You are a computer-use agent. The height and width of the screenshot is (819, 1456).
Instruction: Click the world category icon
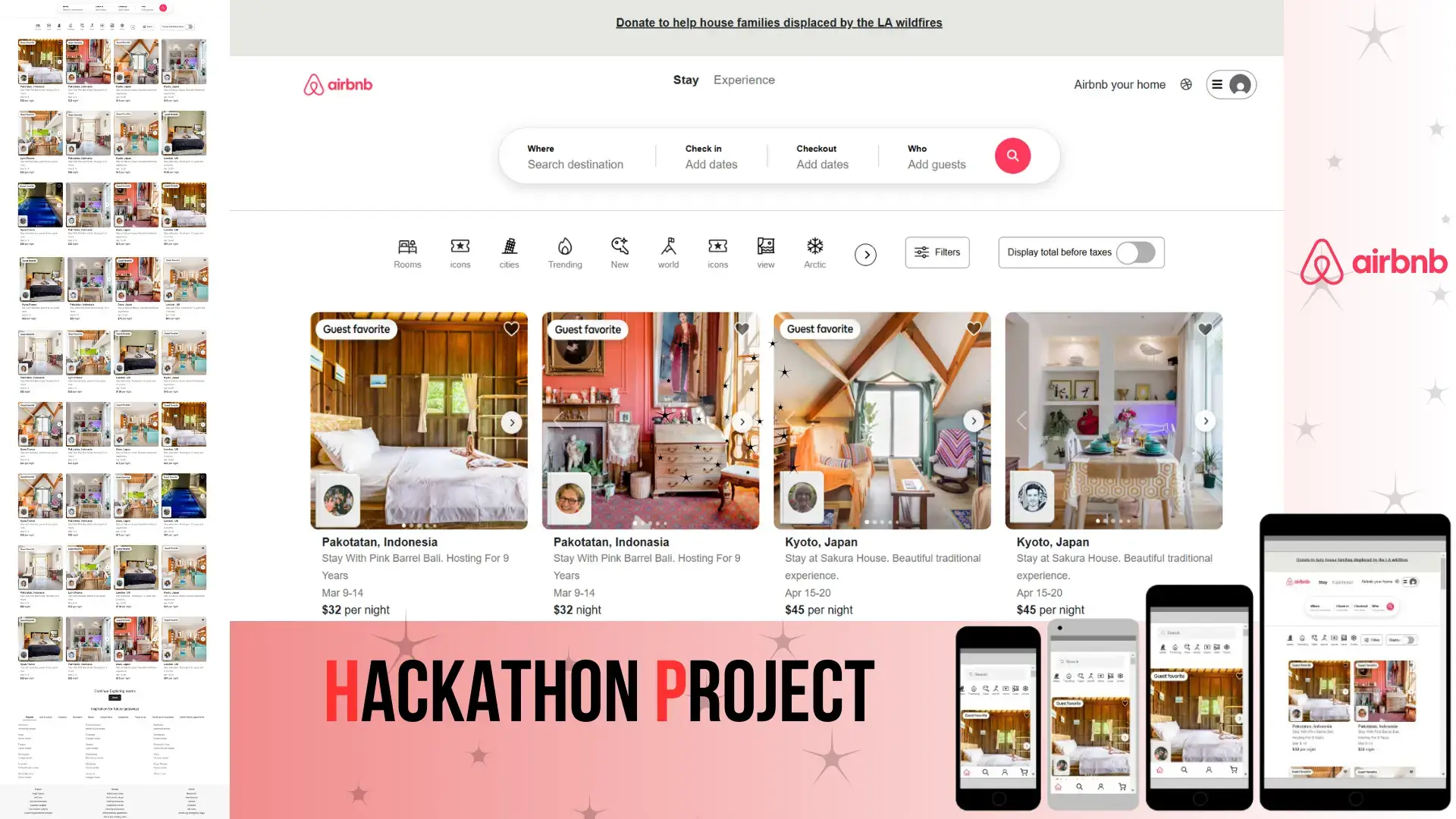click(x=668, y=252)
